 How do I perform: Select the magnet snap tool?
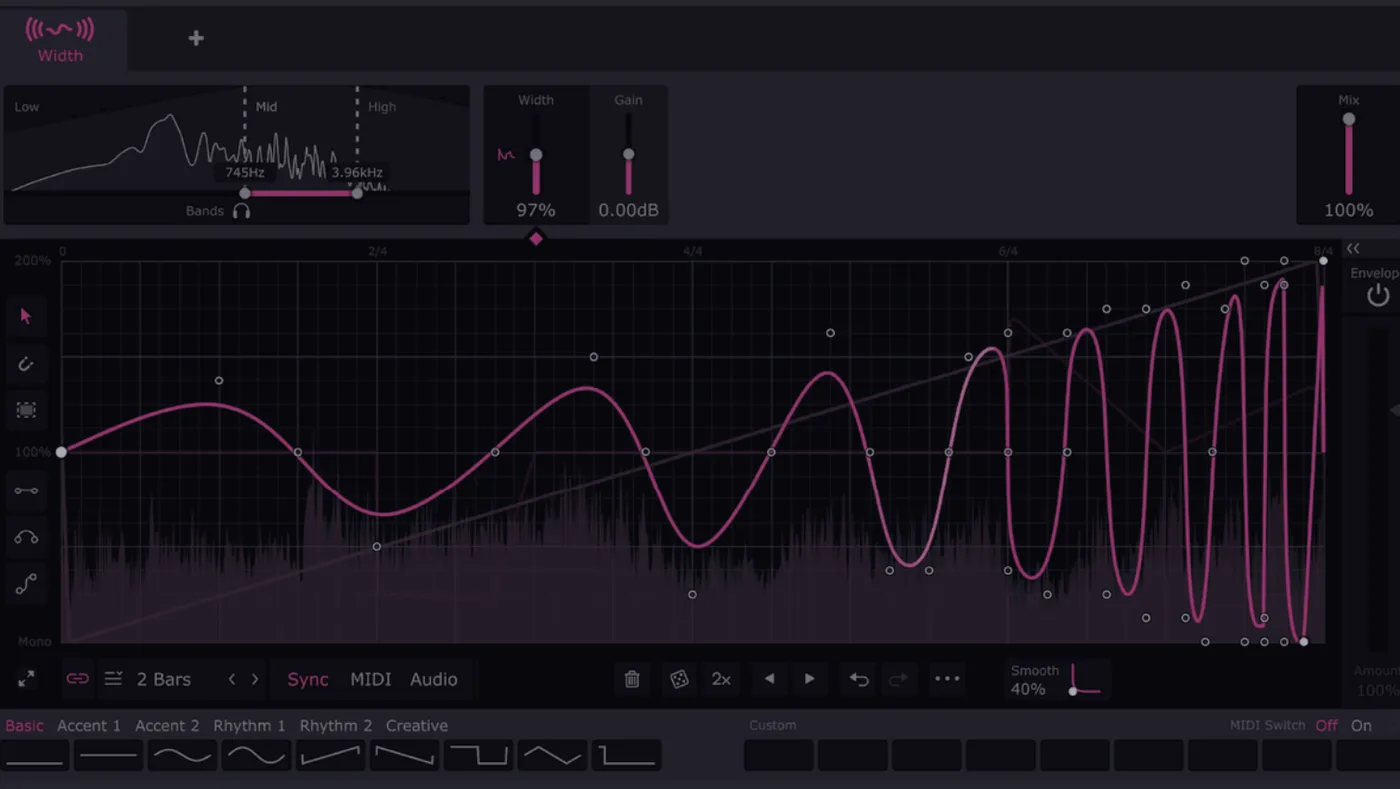tap(26, 364)
